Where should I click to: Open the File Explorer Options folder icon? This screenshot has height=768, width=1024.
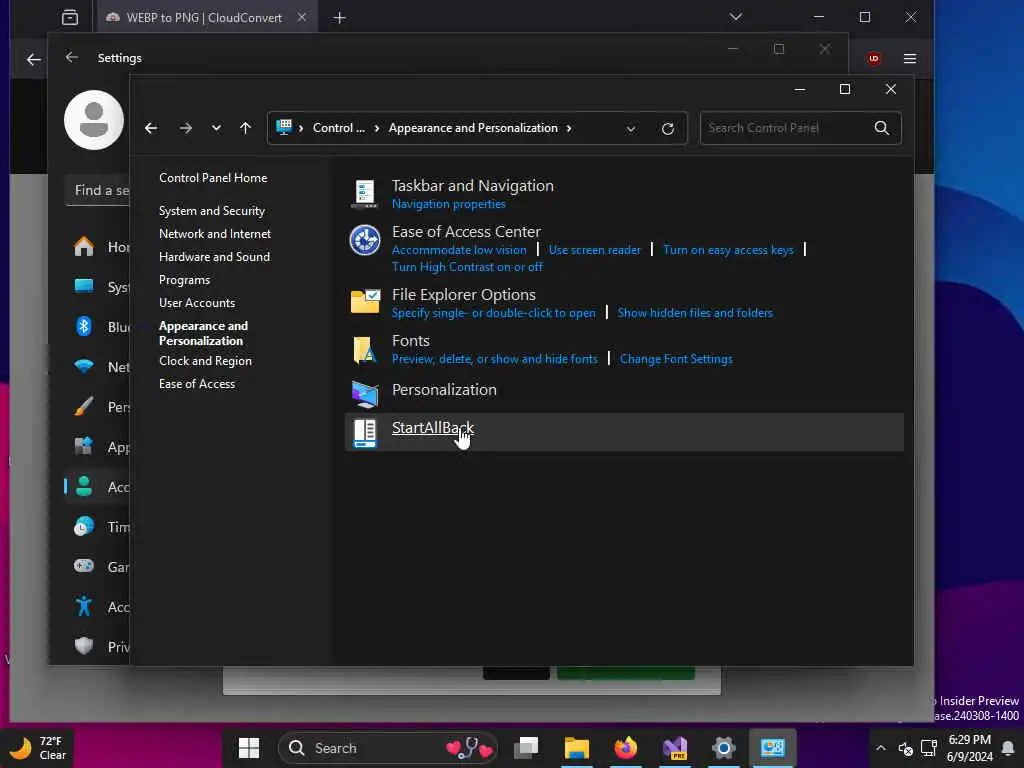[x=365, y=302]
